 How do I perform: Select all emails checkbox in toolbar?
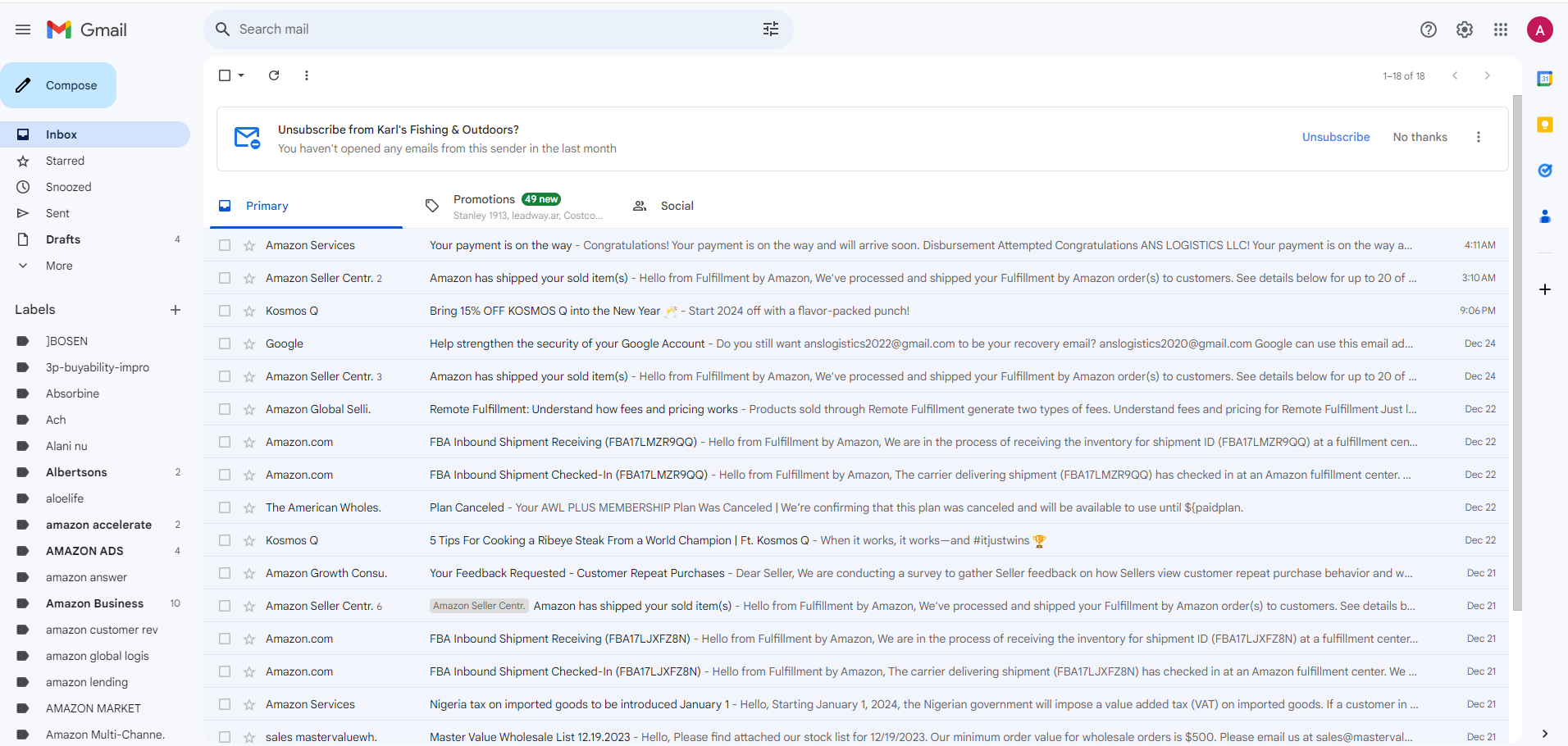[225, 75]
